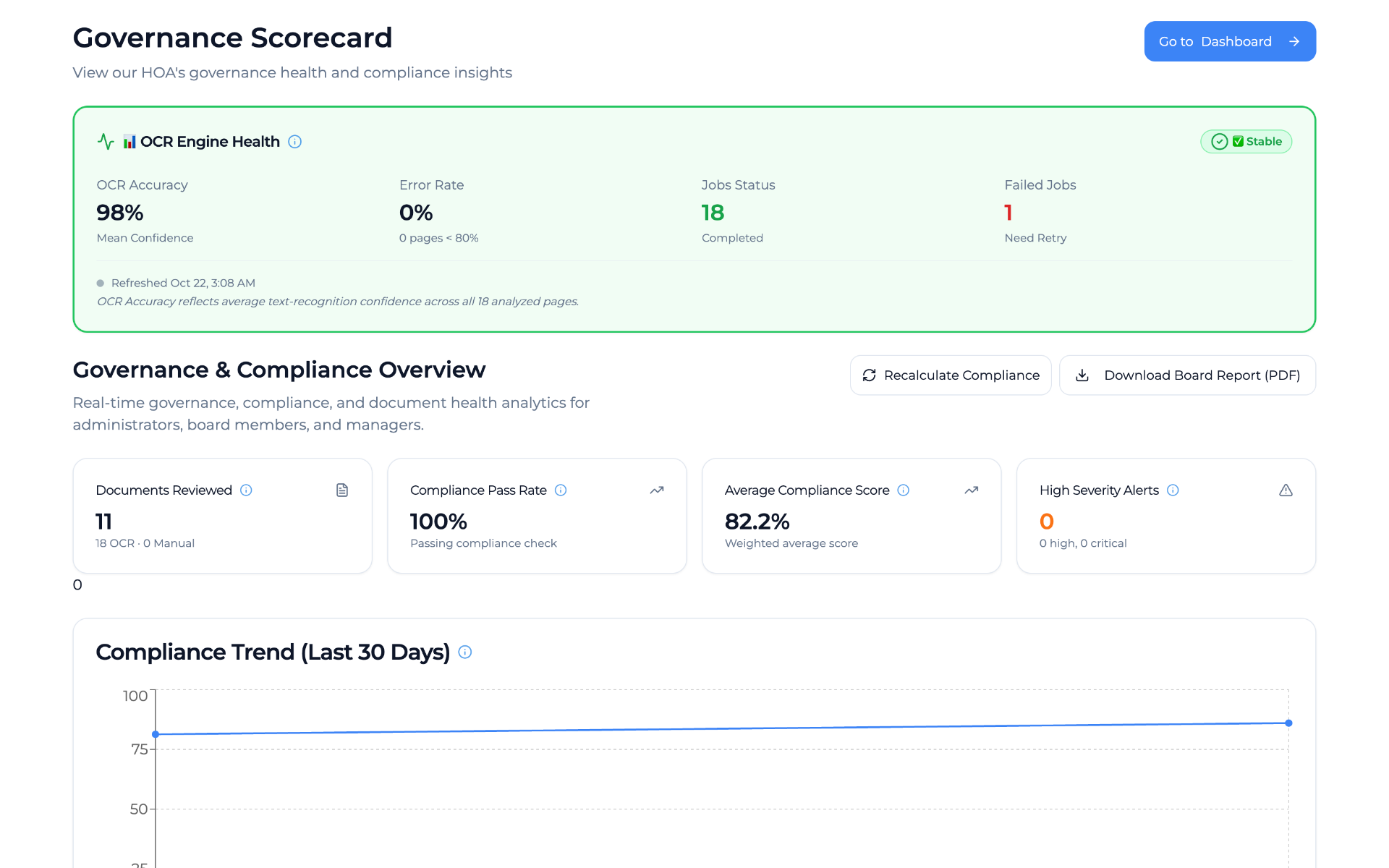Click the 18 Jobs Status value
Viewport: 1389px width, 868px height.
(713, 213)
